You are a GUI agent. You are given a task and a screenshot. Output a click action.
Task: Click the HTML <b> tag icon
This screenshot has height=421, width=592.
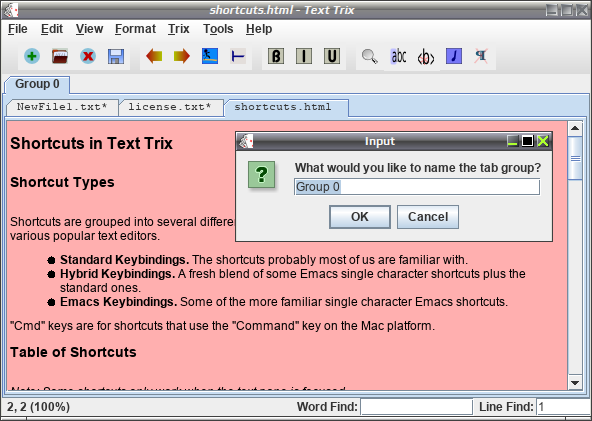426,57
